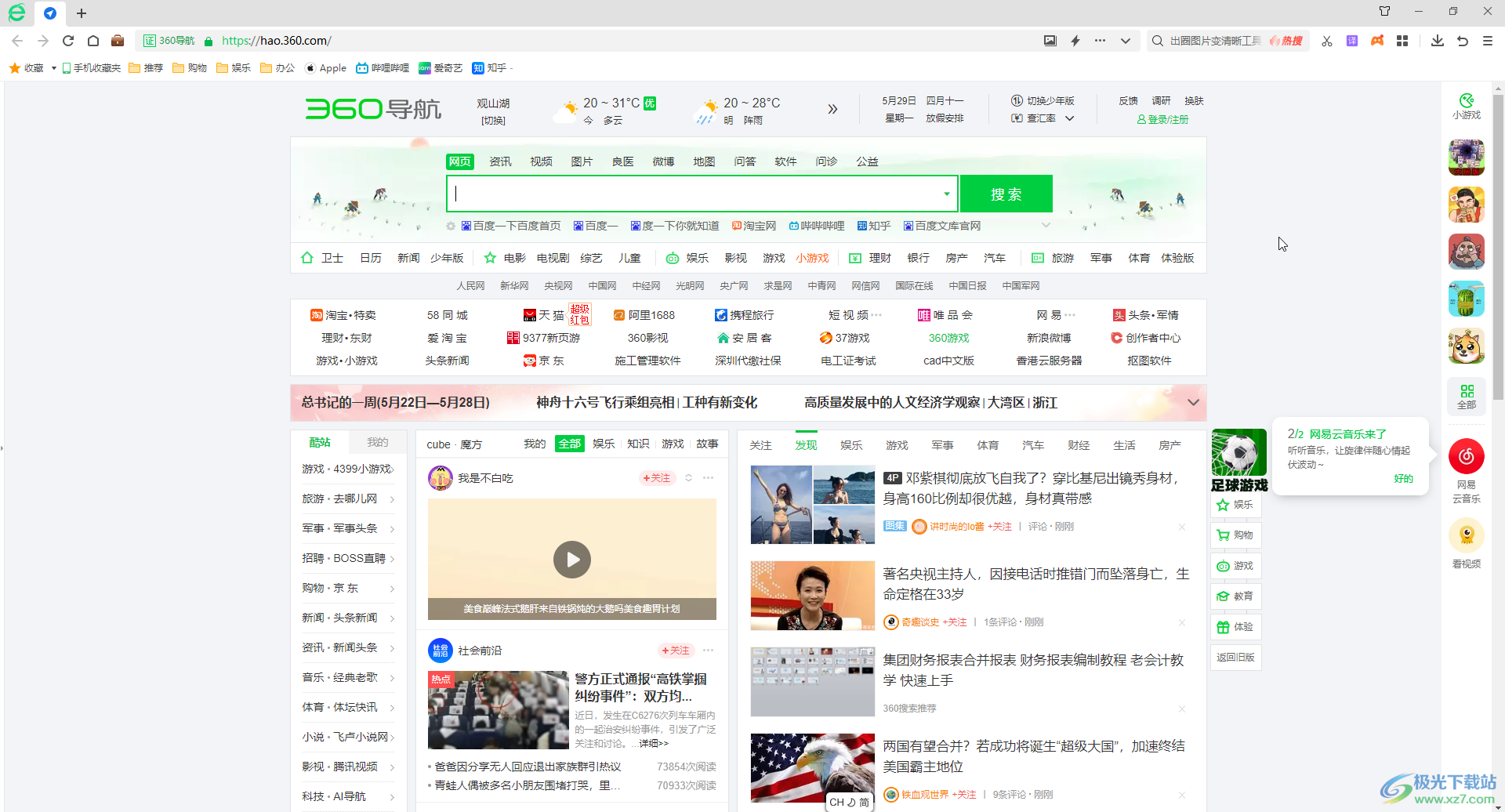Open the 登录/注册 link
The width and height of the screenshot is (1505, 812).
coord(1162,120)
